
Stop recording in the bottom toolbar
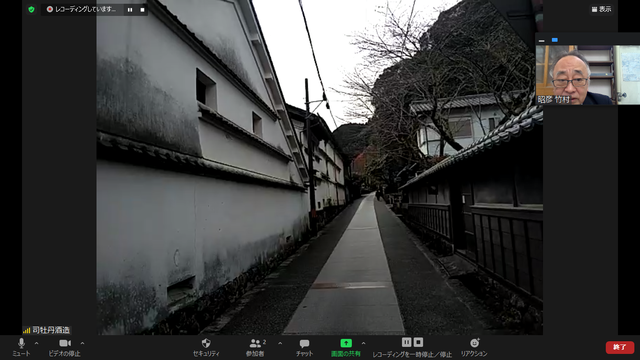coord(418,342)
